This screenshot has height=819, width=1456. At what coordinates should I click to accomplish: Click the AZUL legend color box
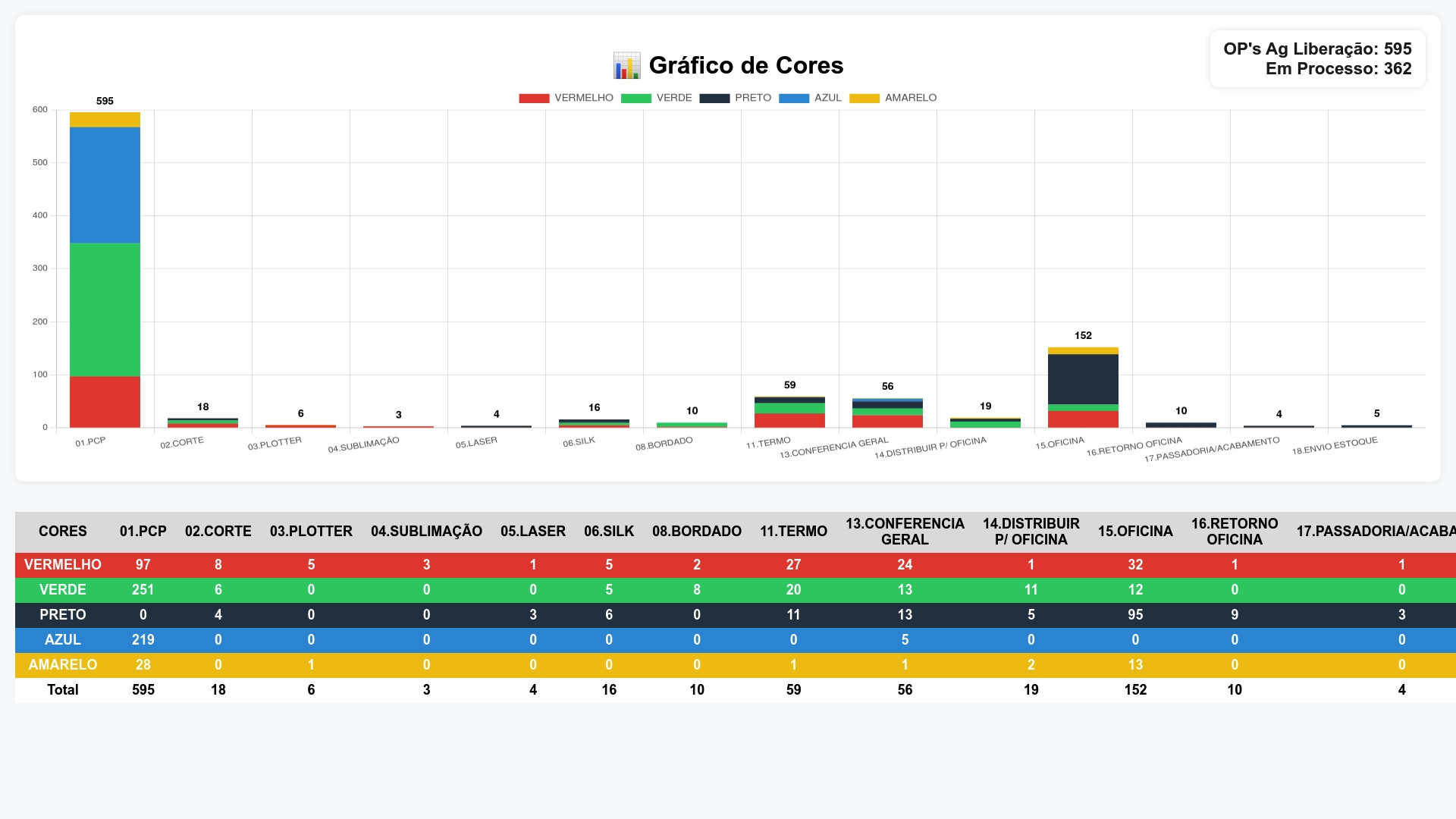[x=794, y=98]
